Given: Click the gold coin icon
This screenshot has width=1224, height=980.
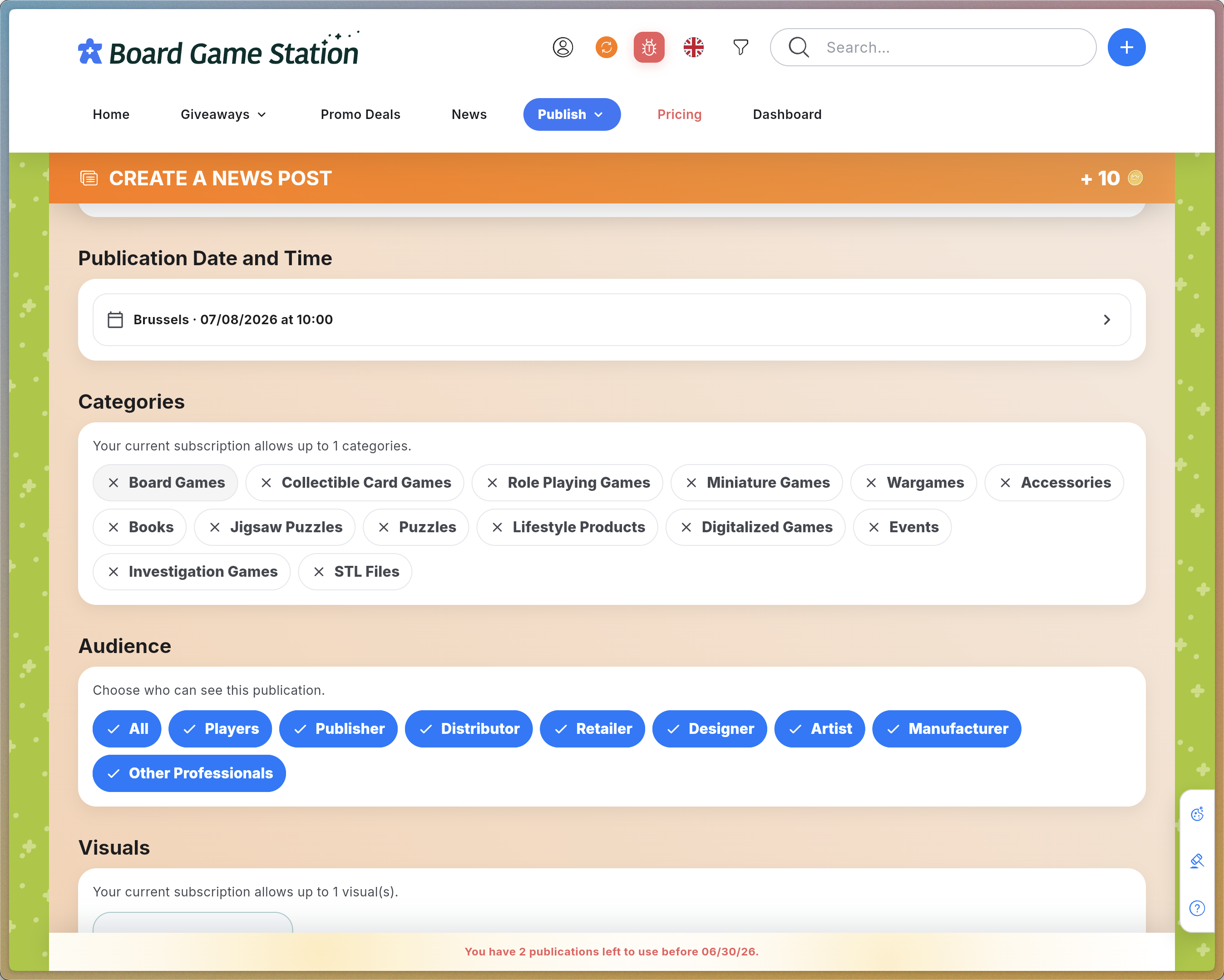Looking at the screenshot, I should coord(1135,178).
